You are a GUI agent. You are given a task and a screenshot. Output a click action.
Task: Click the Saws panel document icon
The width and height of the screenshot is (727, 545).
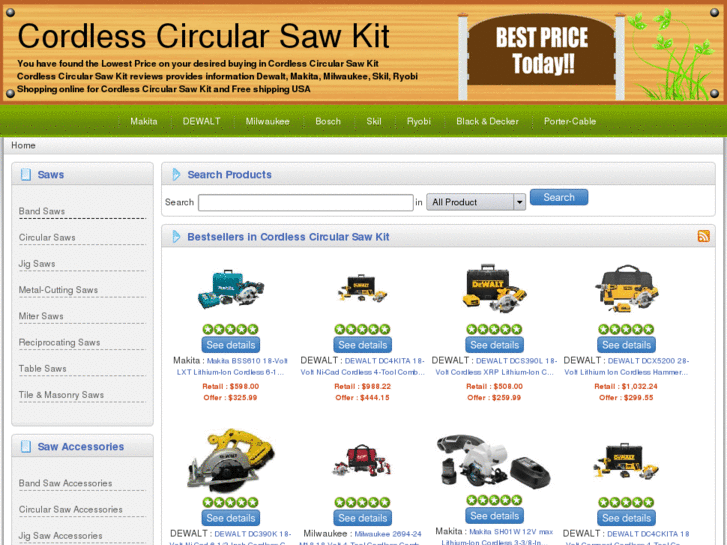point(26,174)
